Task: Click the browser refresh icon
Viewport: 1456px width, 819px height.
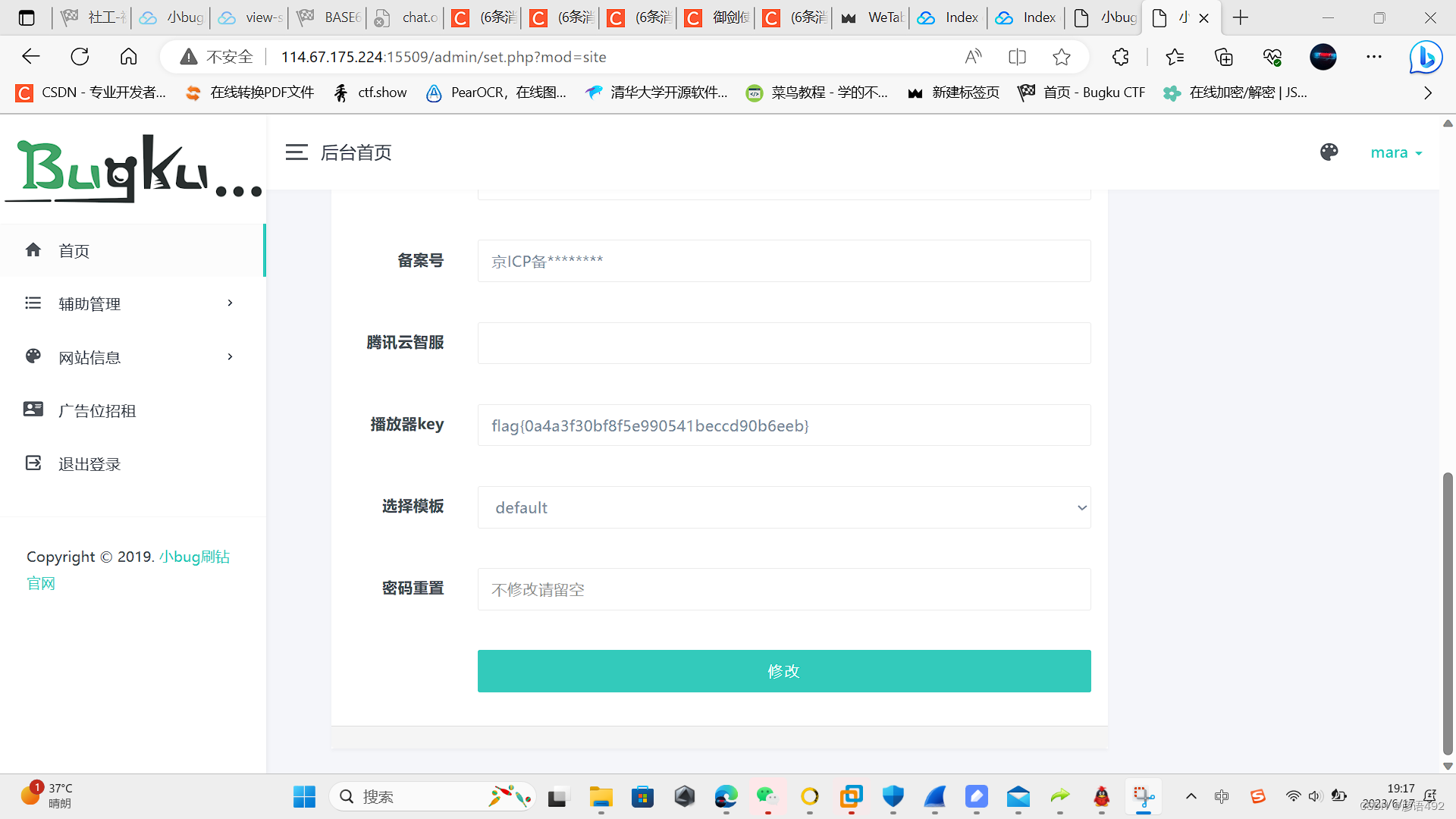Action: 80,57
